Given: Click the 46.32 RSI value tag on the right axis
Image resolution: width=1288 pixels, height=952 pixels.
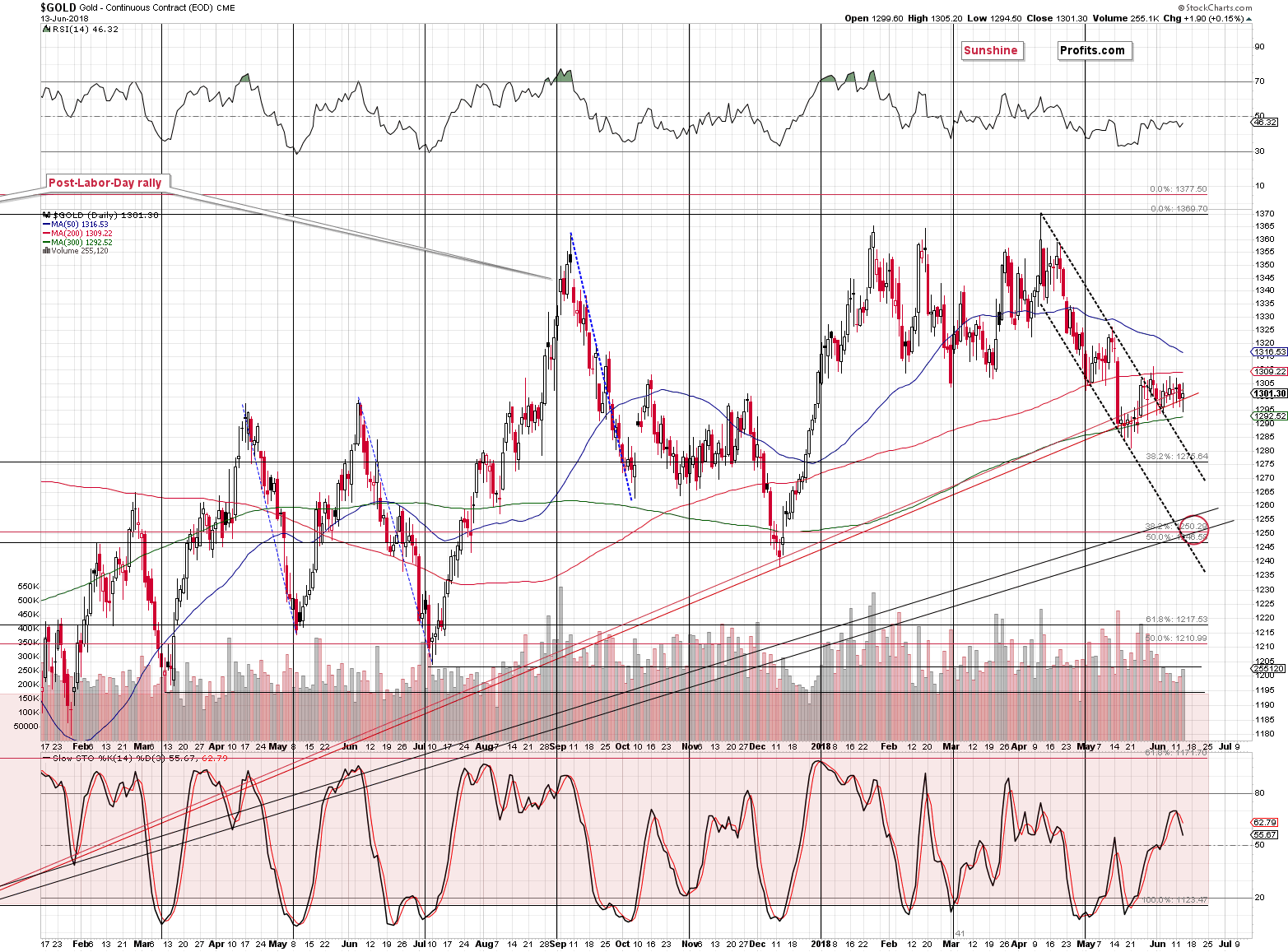Looking at the screenshot, I should 1265,123.
